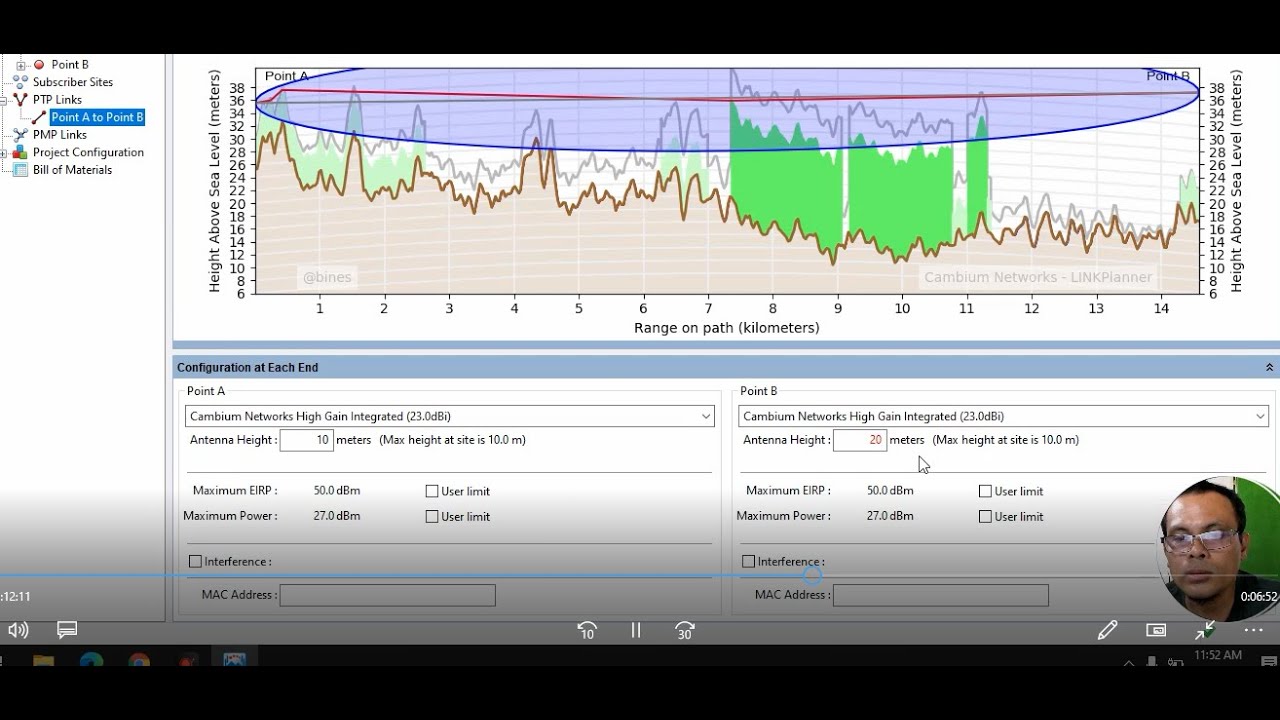Screen dimensions: 1280x720
Task: Select PMP Links in the tree
Action: (x=59, y=135)
